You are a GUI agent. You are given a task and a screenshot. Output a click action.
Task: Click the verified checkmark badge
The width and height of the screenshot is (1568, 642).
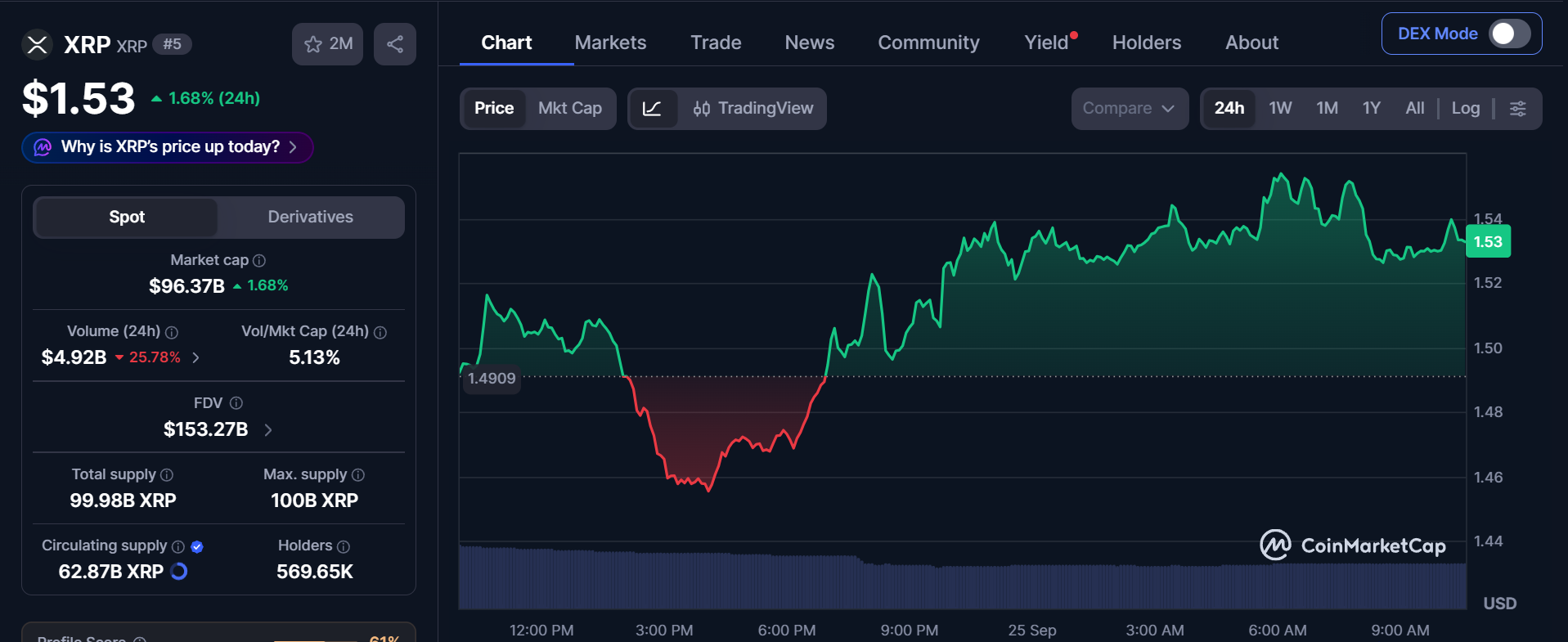click(197, 546)
